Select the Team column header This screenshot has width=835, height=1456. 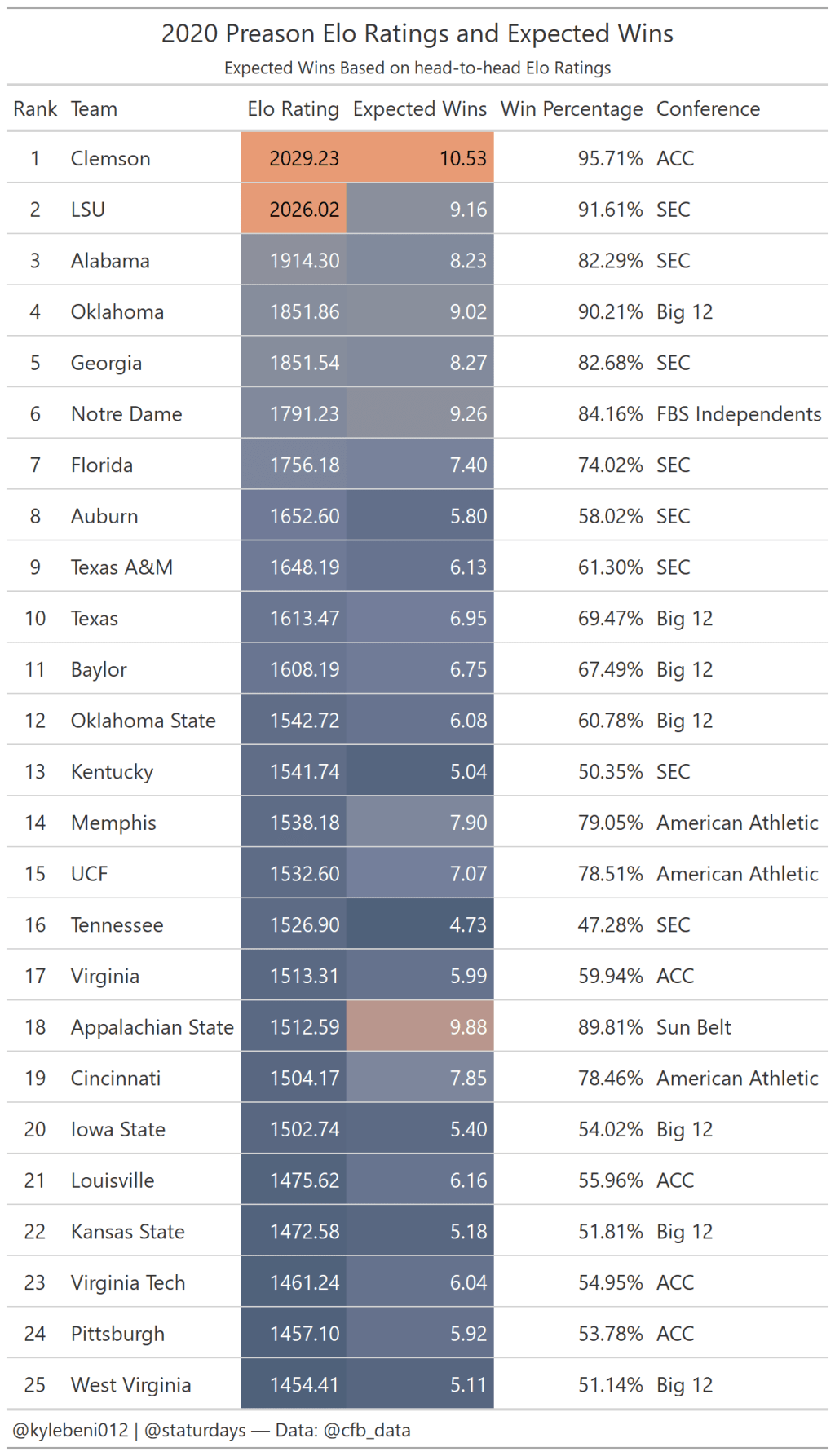point(94,109)
